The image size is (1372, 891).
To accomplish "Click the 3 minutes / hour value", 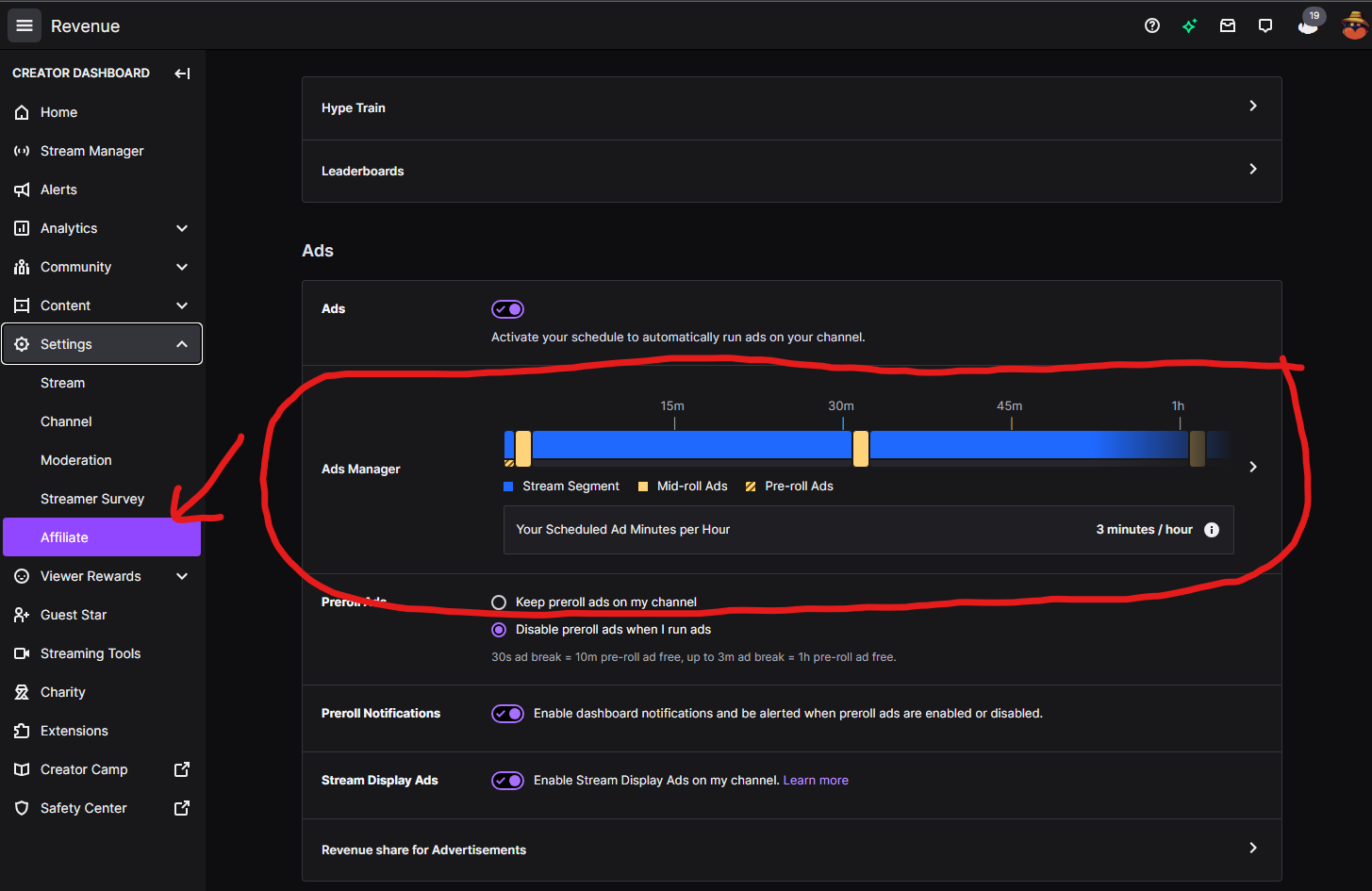I will (x=1144, y=530).
